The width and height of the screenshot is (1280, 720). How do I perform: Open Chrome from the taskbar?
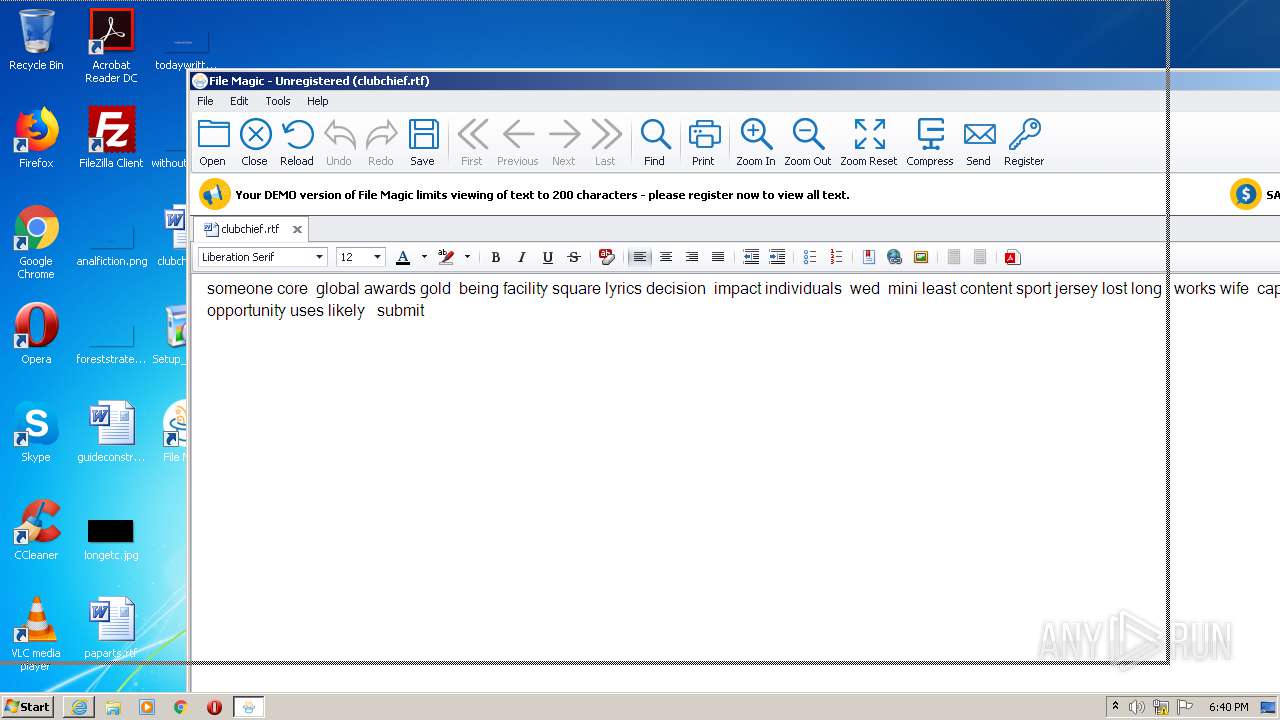click(180, 707)
